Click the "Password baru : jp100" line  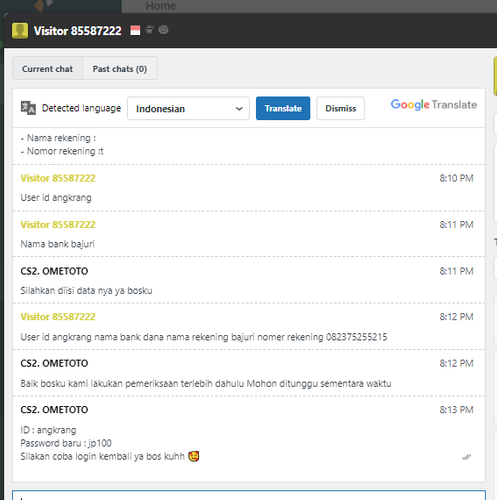pyautogui.click(x=66, y=443)
